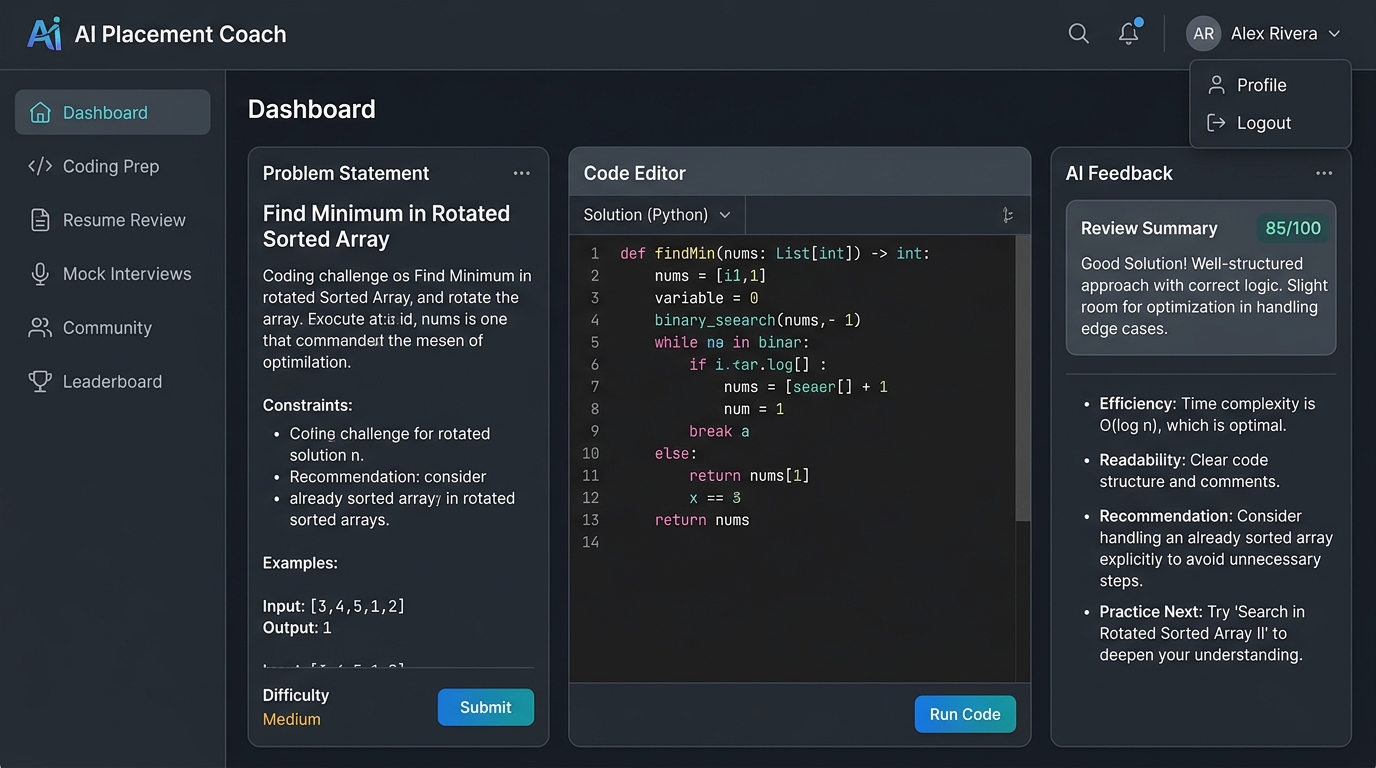
Task: Click the code editor vertical scrollbar
Action: coord(1023,379)
